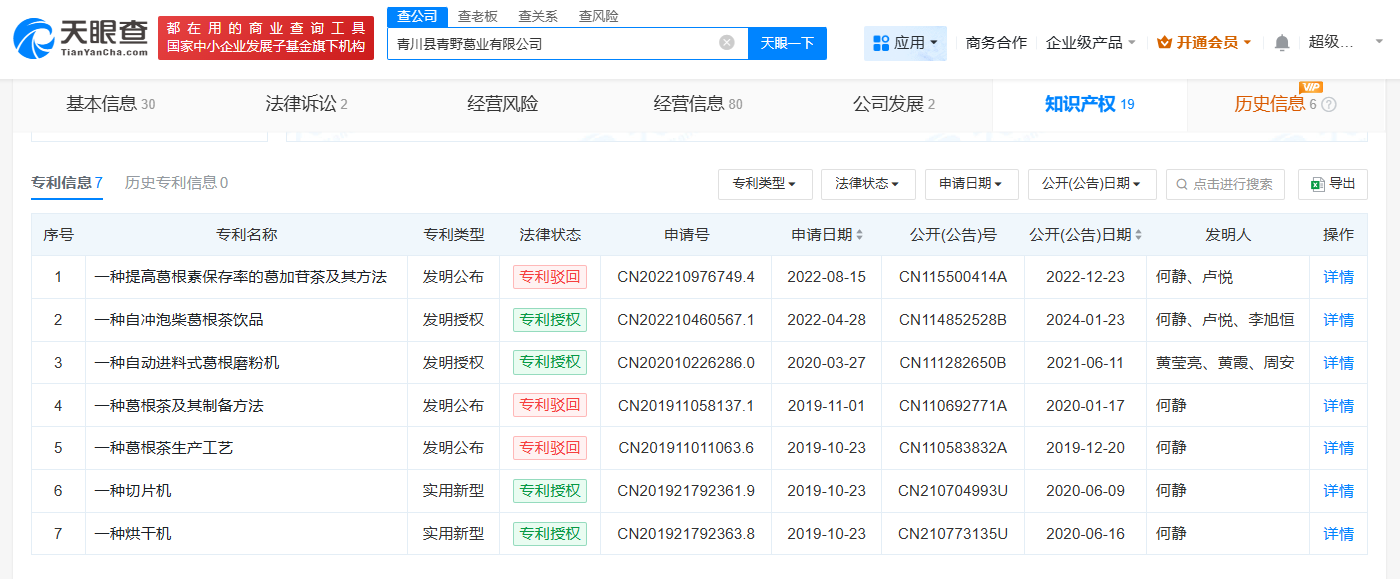Click the magnifier icon in patent search box
The width and height of the screenshot is (1400, 579).
[x=1184, y=184]
